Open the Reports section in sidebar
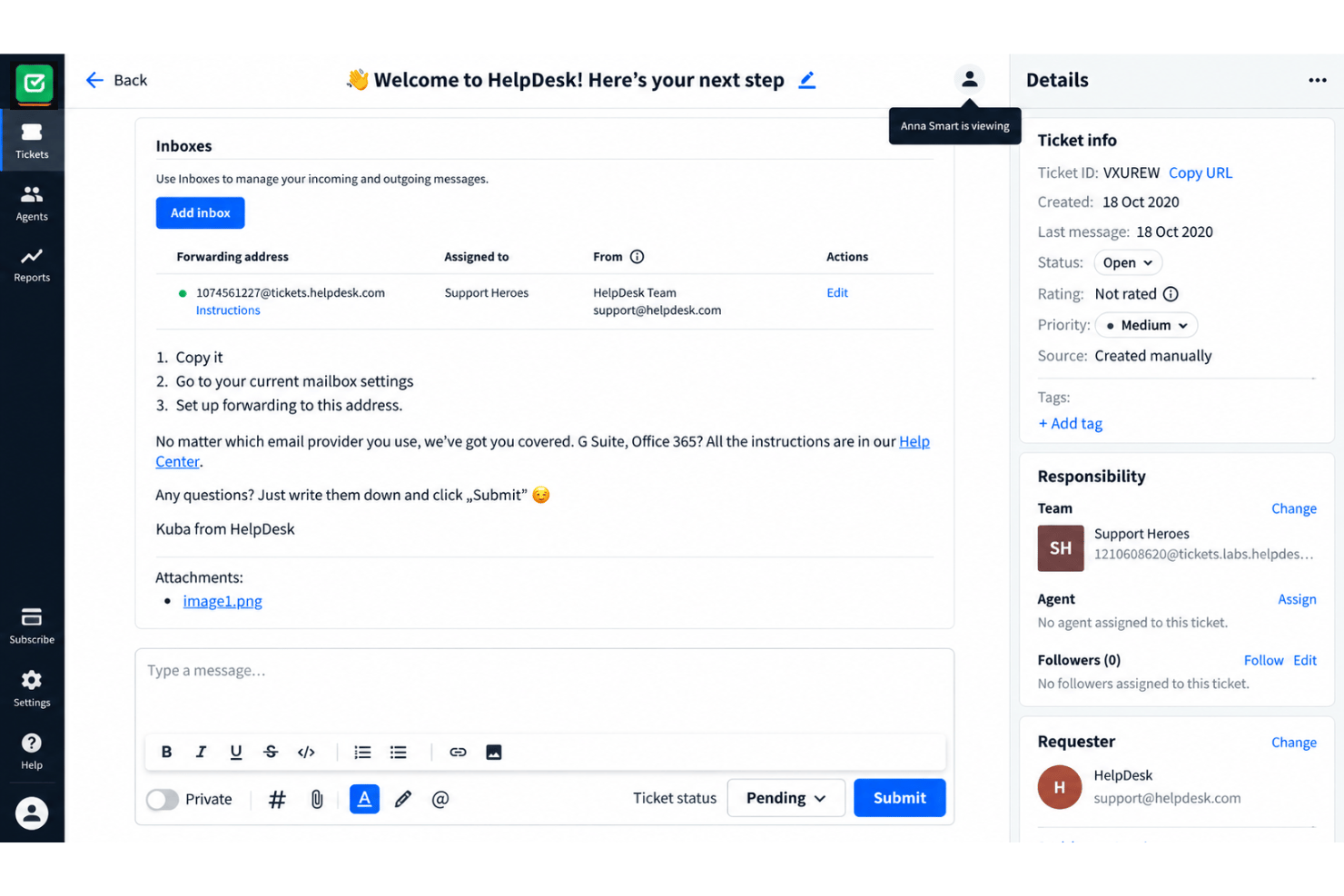The height and width of the screenshot is (896, 1344). pyautogui.click(x=32, y=264)
